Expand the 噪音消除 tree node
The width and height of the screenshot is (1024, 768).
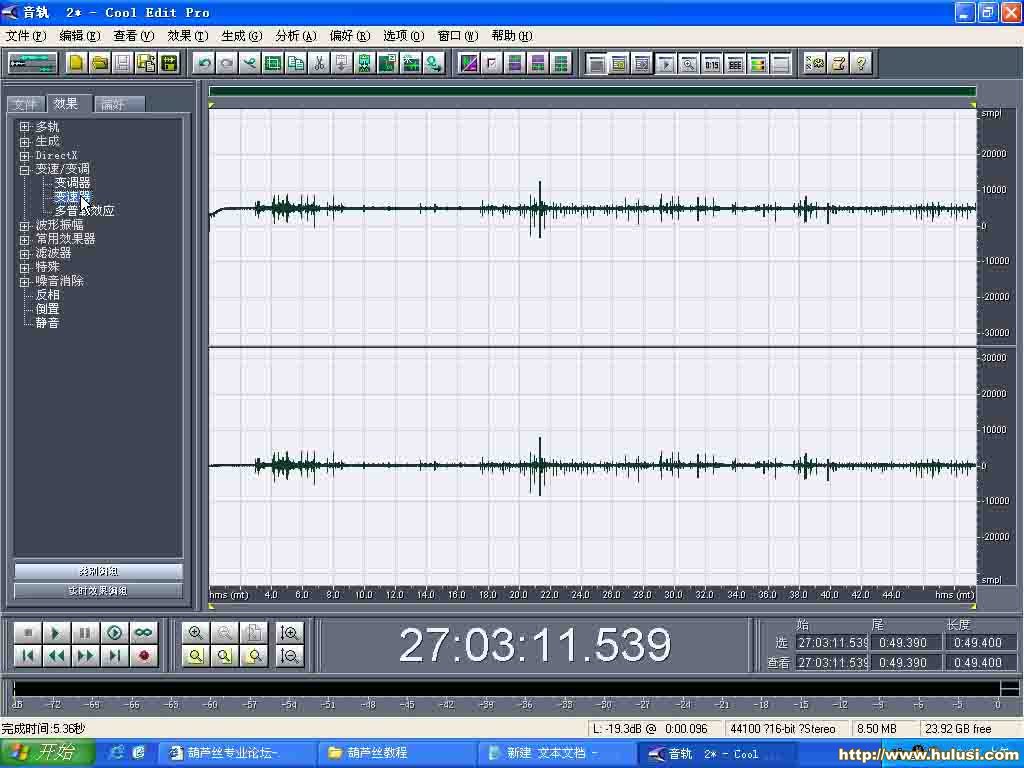coord(25,281)
